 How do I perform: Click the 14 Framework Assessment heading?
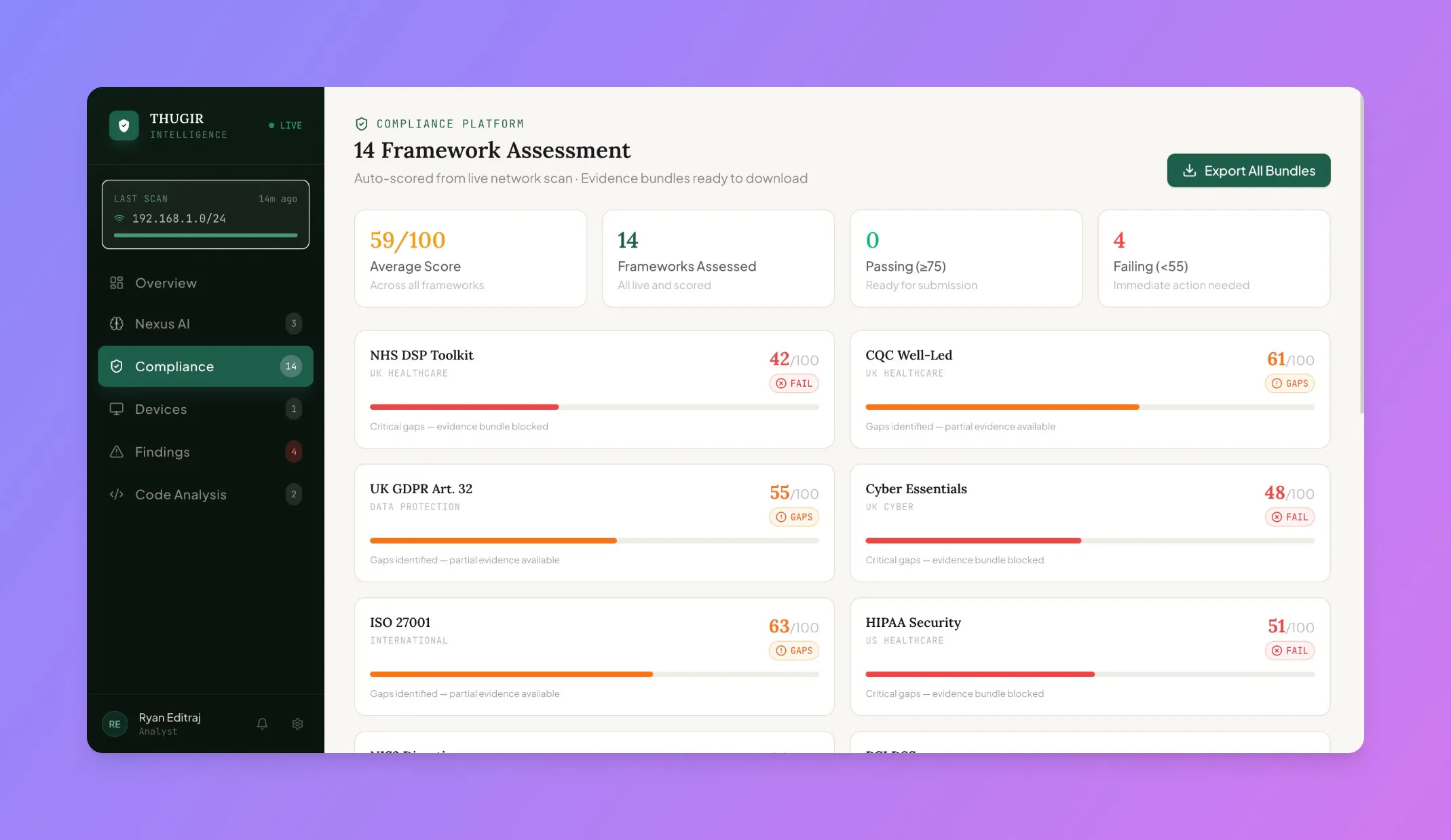pos(492,150)
